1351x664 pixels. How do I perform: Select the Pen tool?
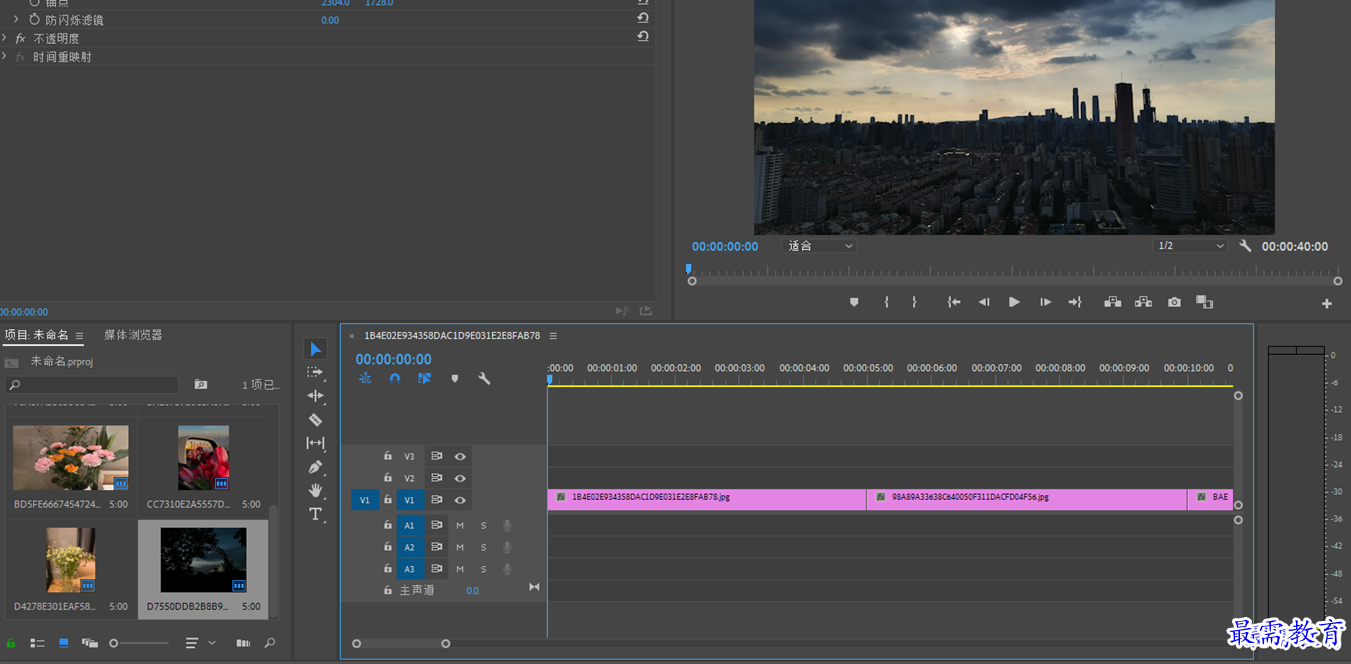[316, 467]
